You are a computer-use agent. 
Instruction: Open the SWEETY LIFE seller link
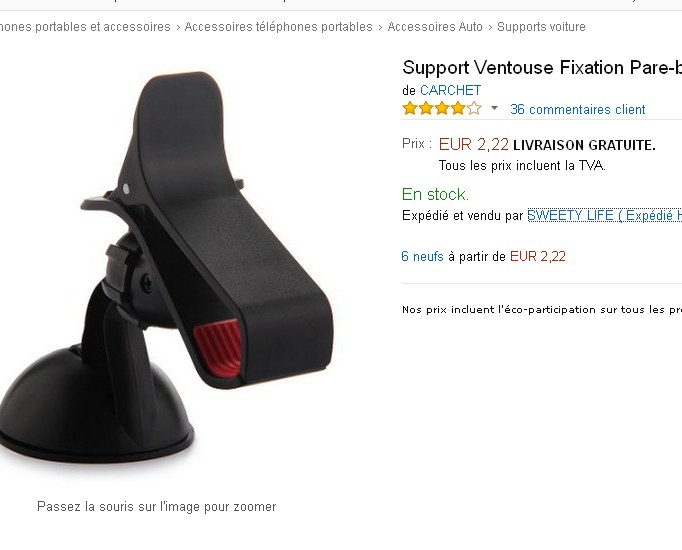[605, 215]
